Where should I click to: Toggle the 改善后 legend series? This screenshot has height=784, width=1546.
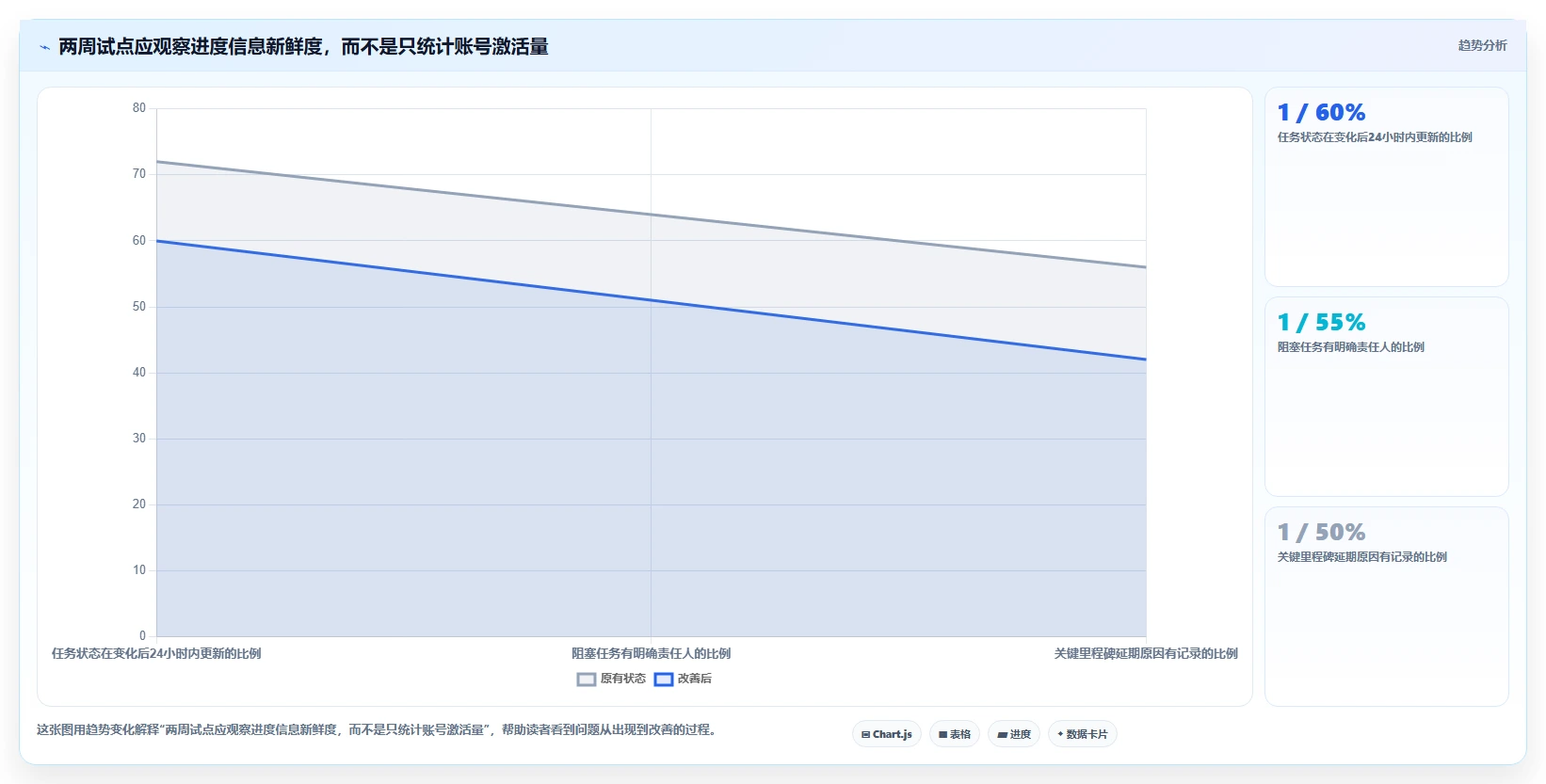pos(683,679)
